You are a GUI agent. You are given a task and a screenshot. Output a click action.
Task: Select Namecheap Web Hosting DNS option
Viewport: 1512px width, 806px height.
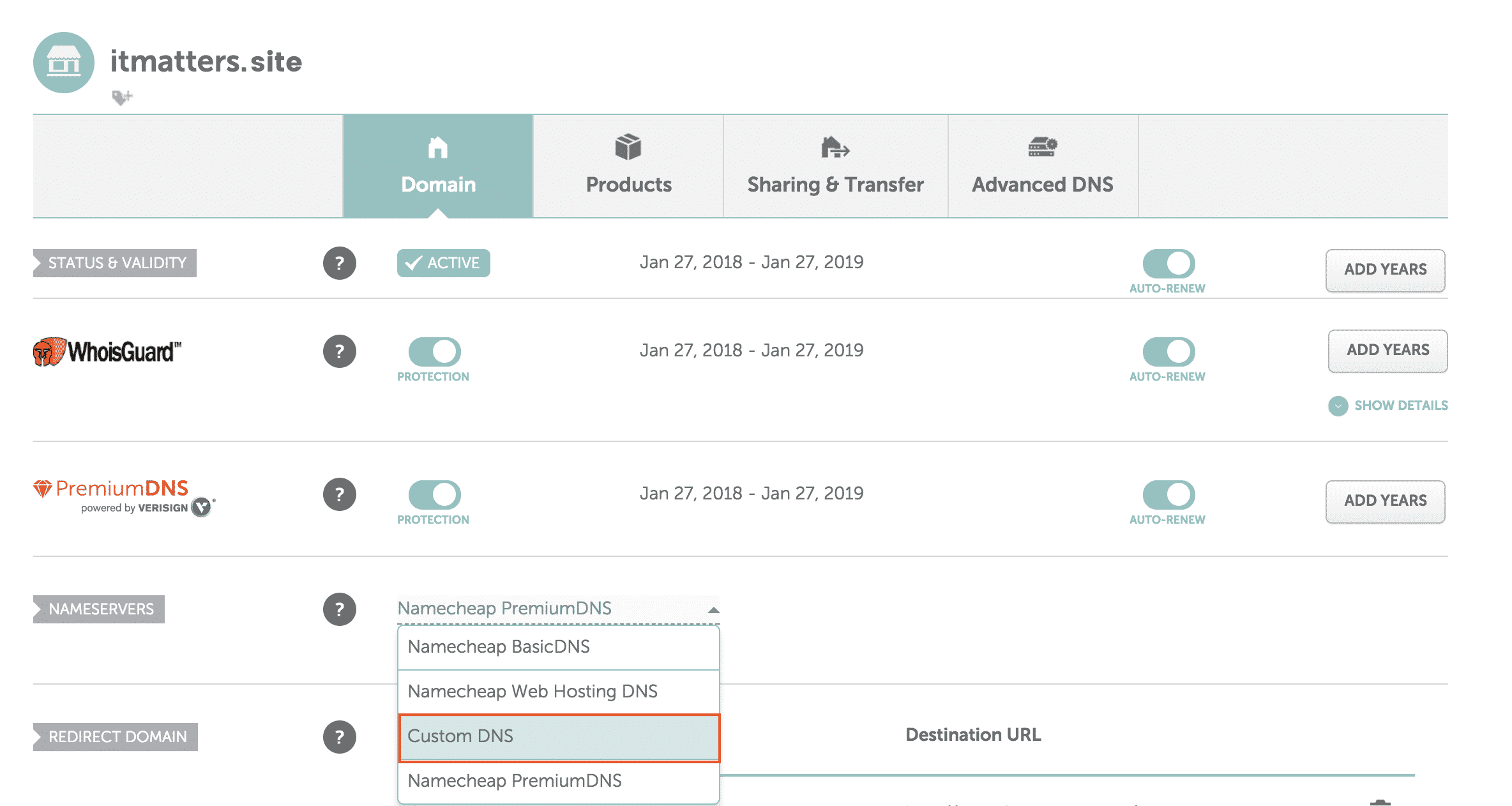[x=559, y=692]
